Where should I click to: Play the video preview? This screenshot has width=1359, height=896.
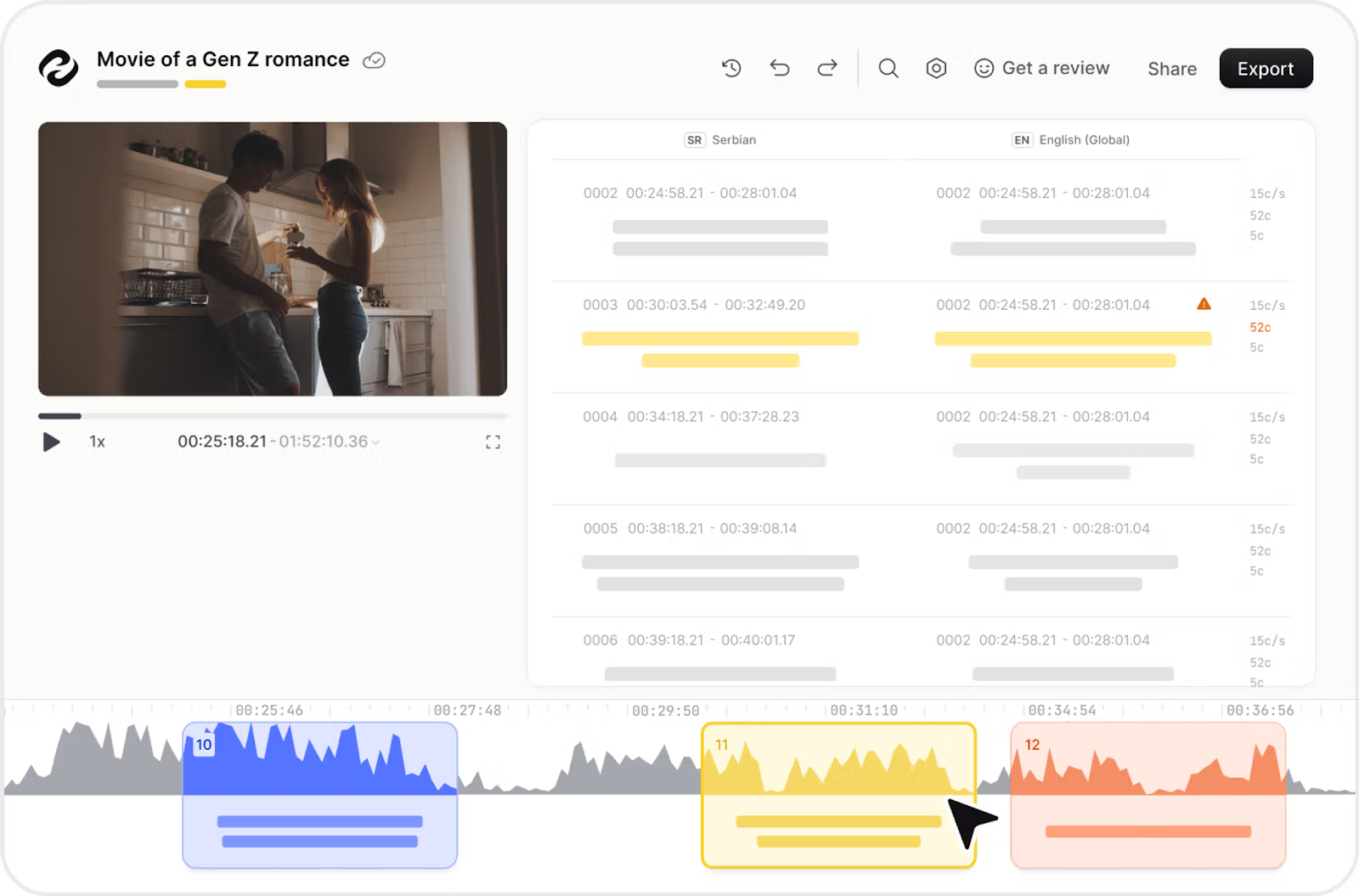[x=52, y=442]
